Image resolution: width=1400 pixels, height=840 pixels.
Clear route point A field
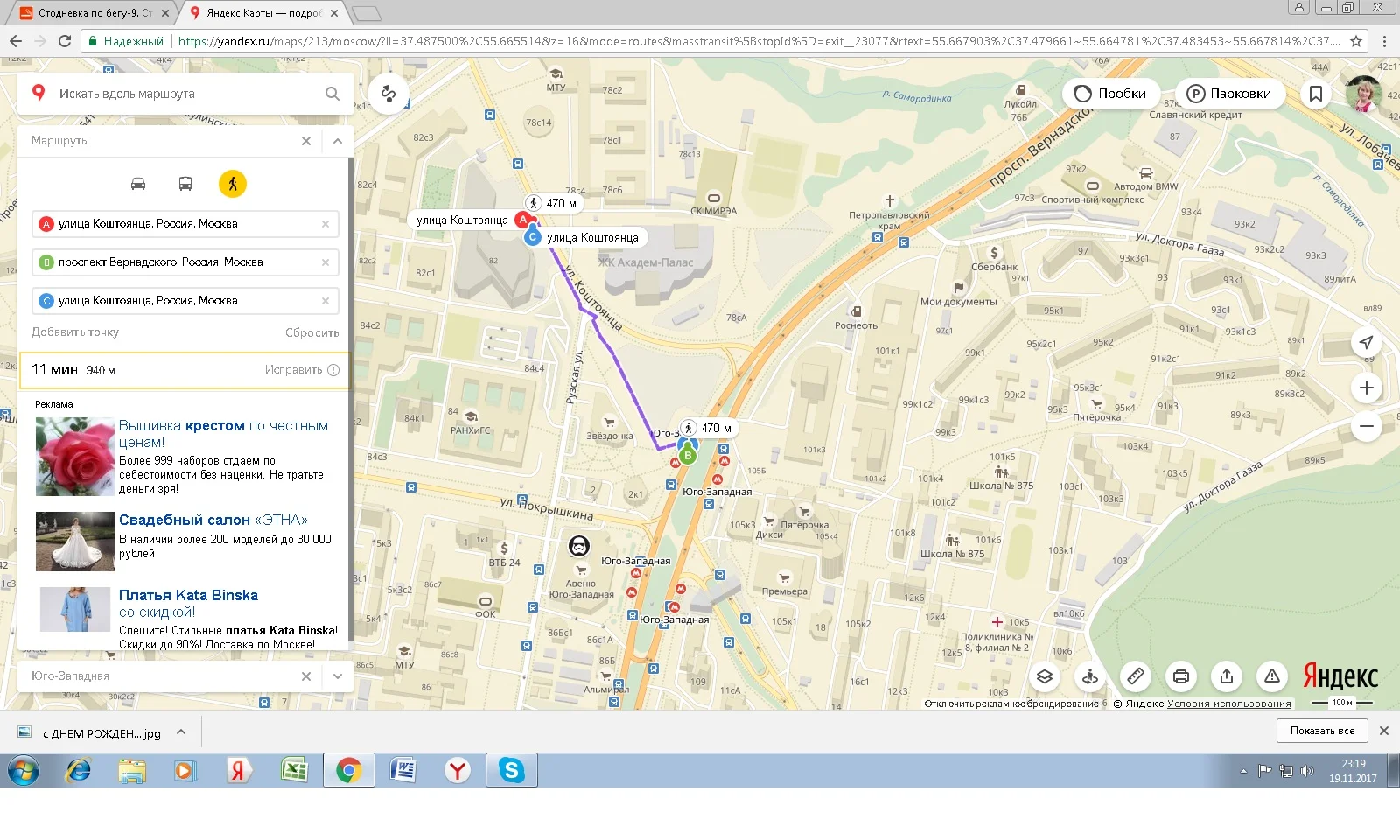tap(325, 224)
